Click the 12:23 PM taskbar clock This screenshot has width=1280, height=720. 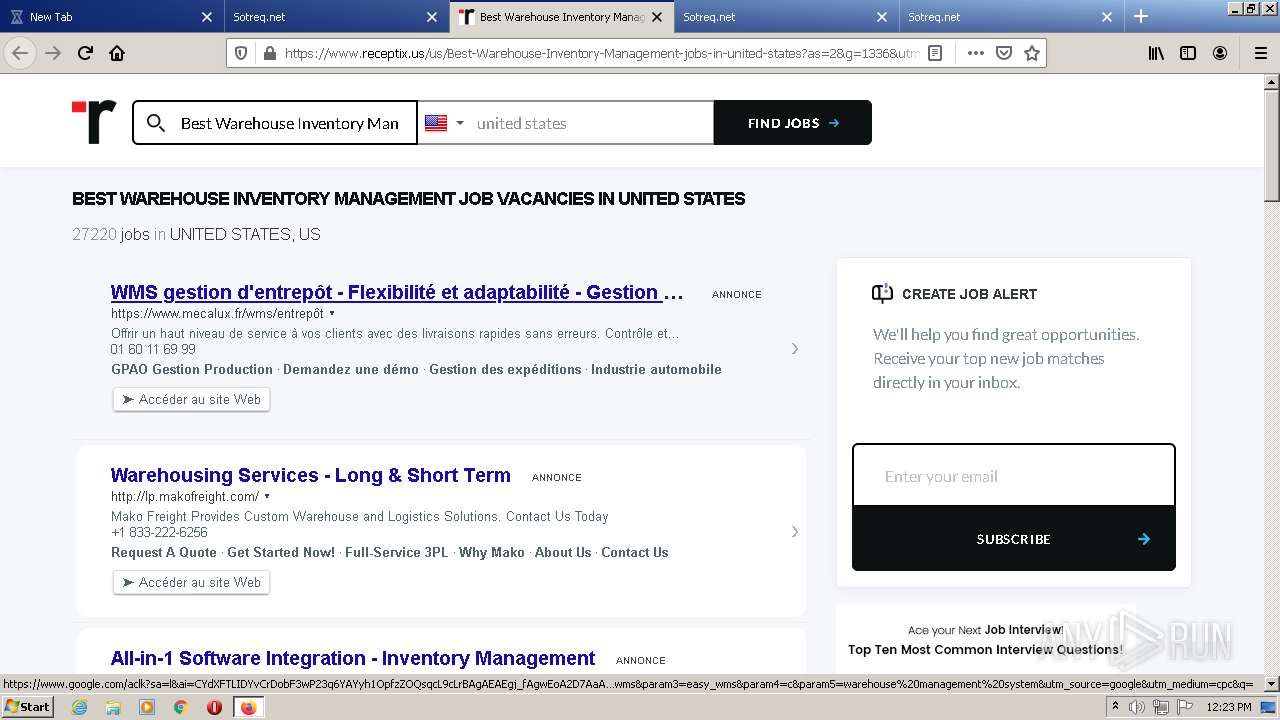pos(1229,707)
